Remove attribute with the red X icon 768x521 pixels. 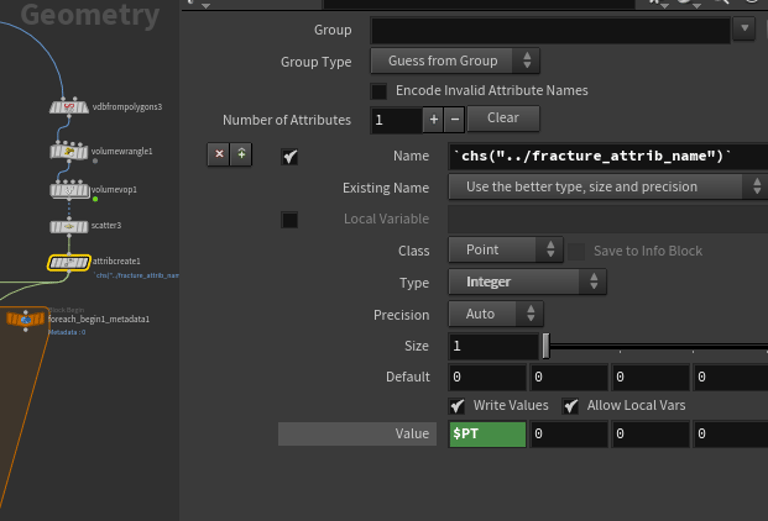(x=219, y=154)
